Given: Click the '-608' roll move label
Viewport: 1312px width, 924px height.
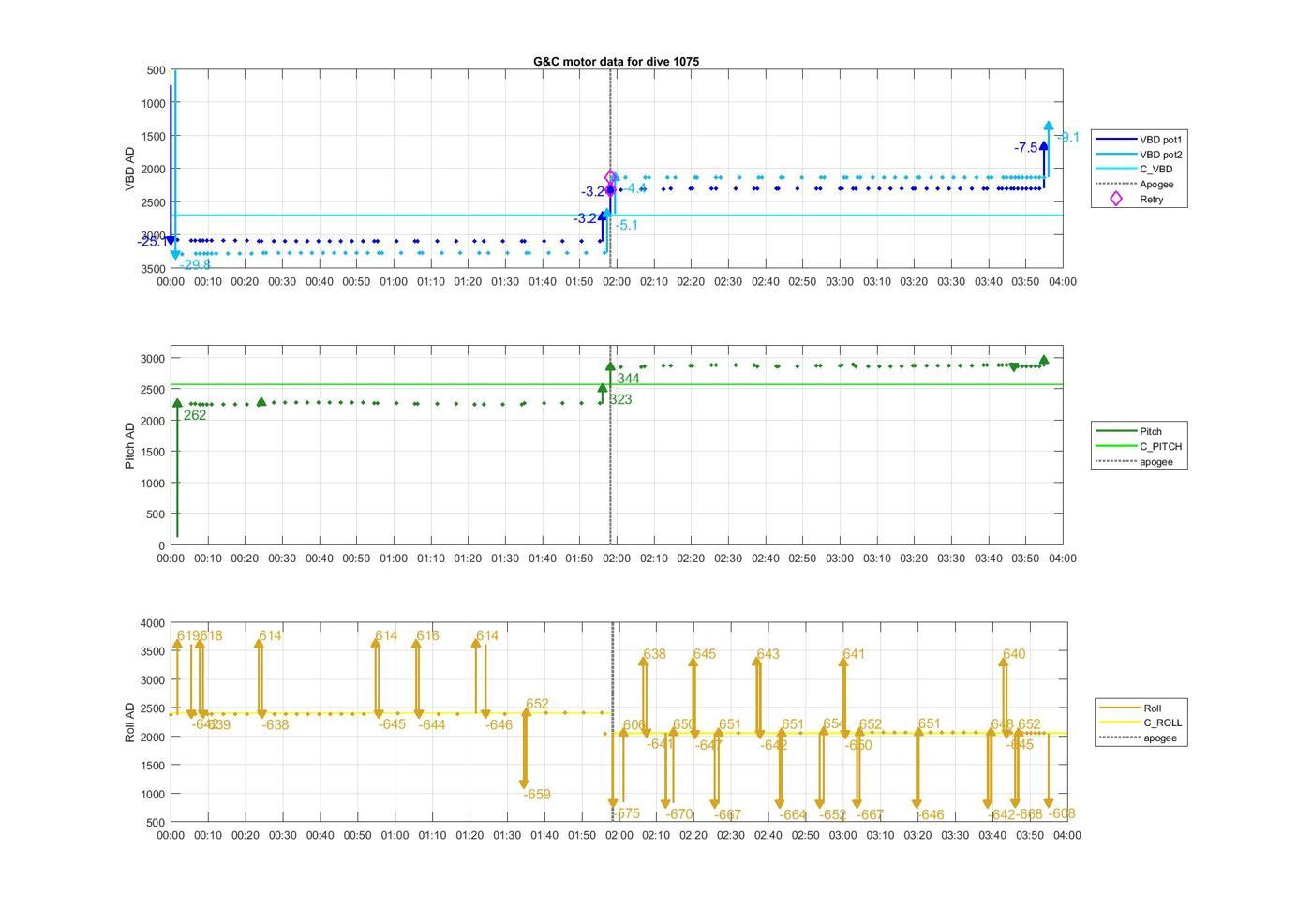Looking at the screenshot, I should [x=1062, y=814].
